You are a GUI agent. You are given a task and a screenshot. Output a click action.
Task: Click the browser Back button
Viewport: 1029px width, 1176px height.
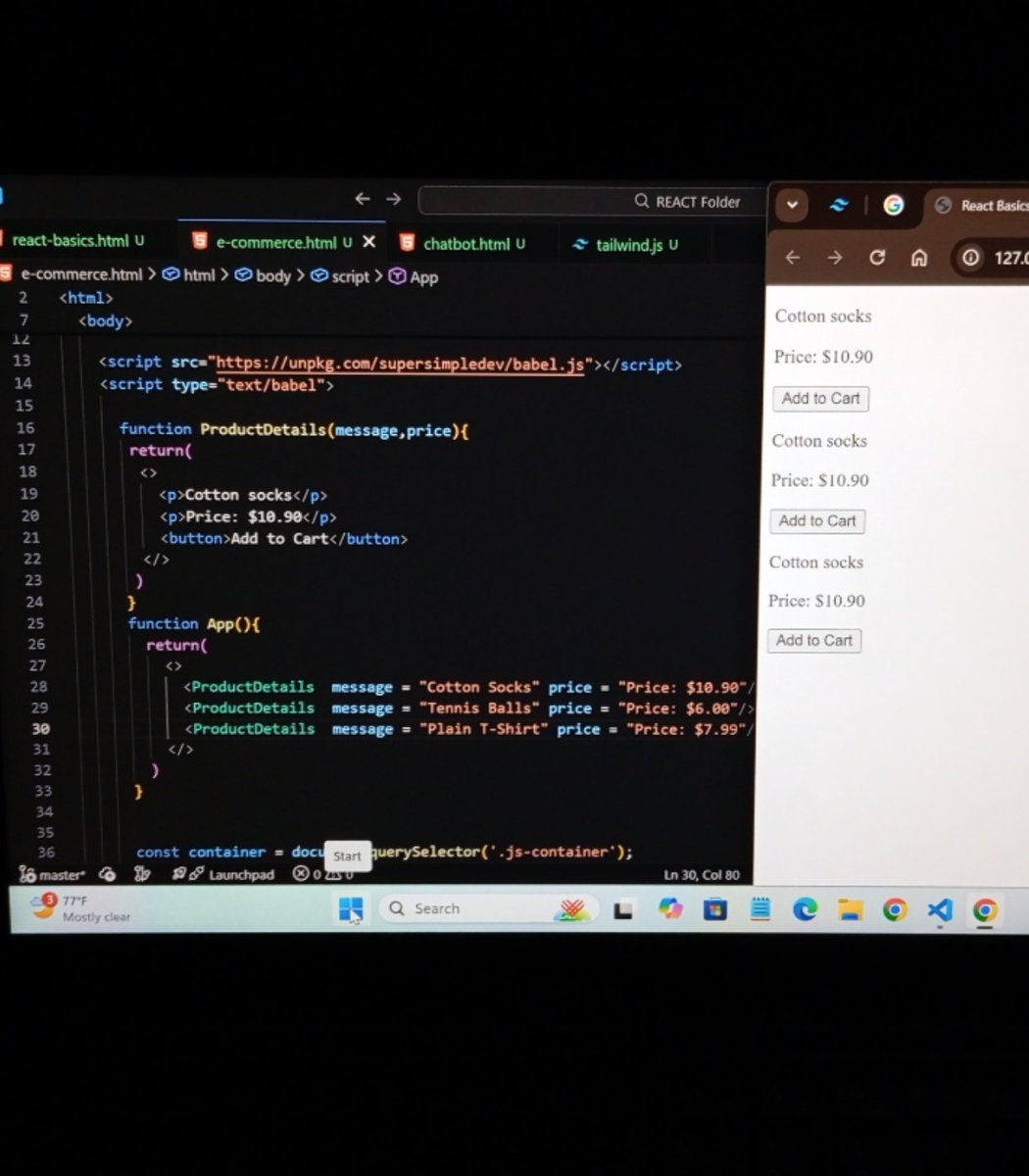coord(793,257)
